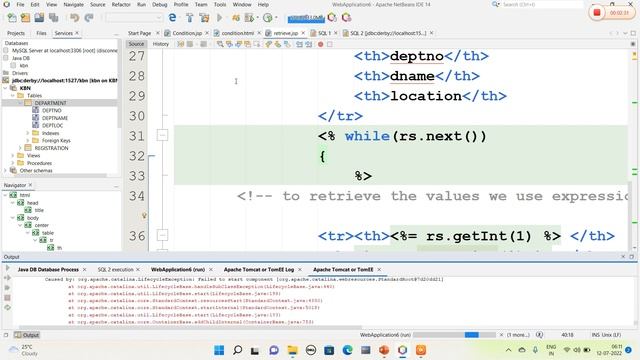Click the Build Project hammer icon
Image resolution: width=640 pixels, height=360 pixels.
click(x=190, y=18)
